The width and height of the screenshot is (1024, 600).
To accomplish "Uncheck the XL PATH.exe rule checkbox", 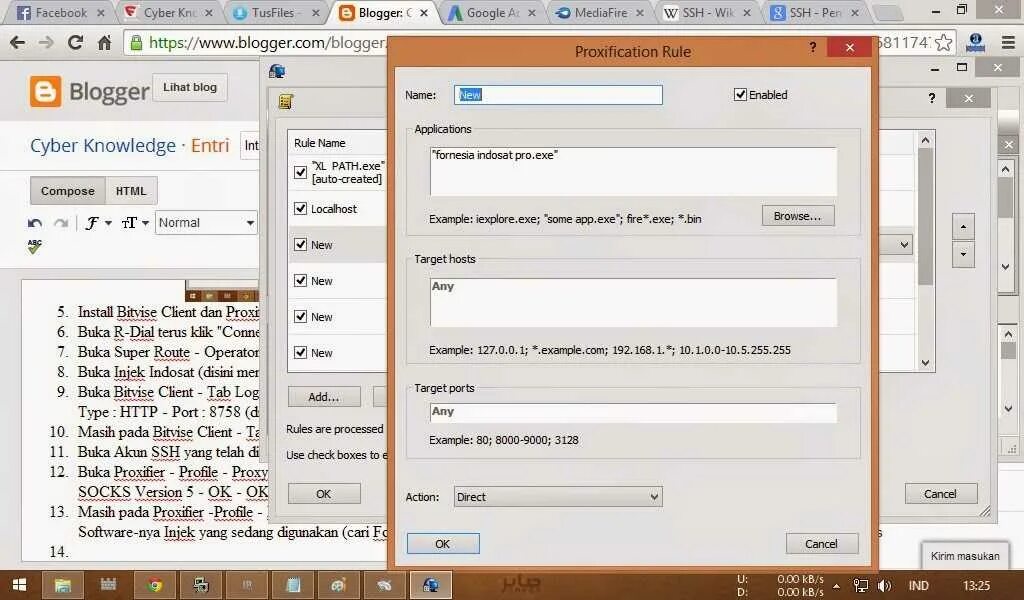I will point(300,172).
